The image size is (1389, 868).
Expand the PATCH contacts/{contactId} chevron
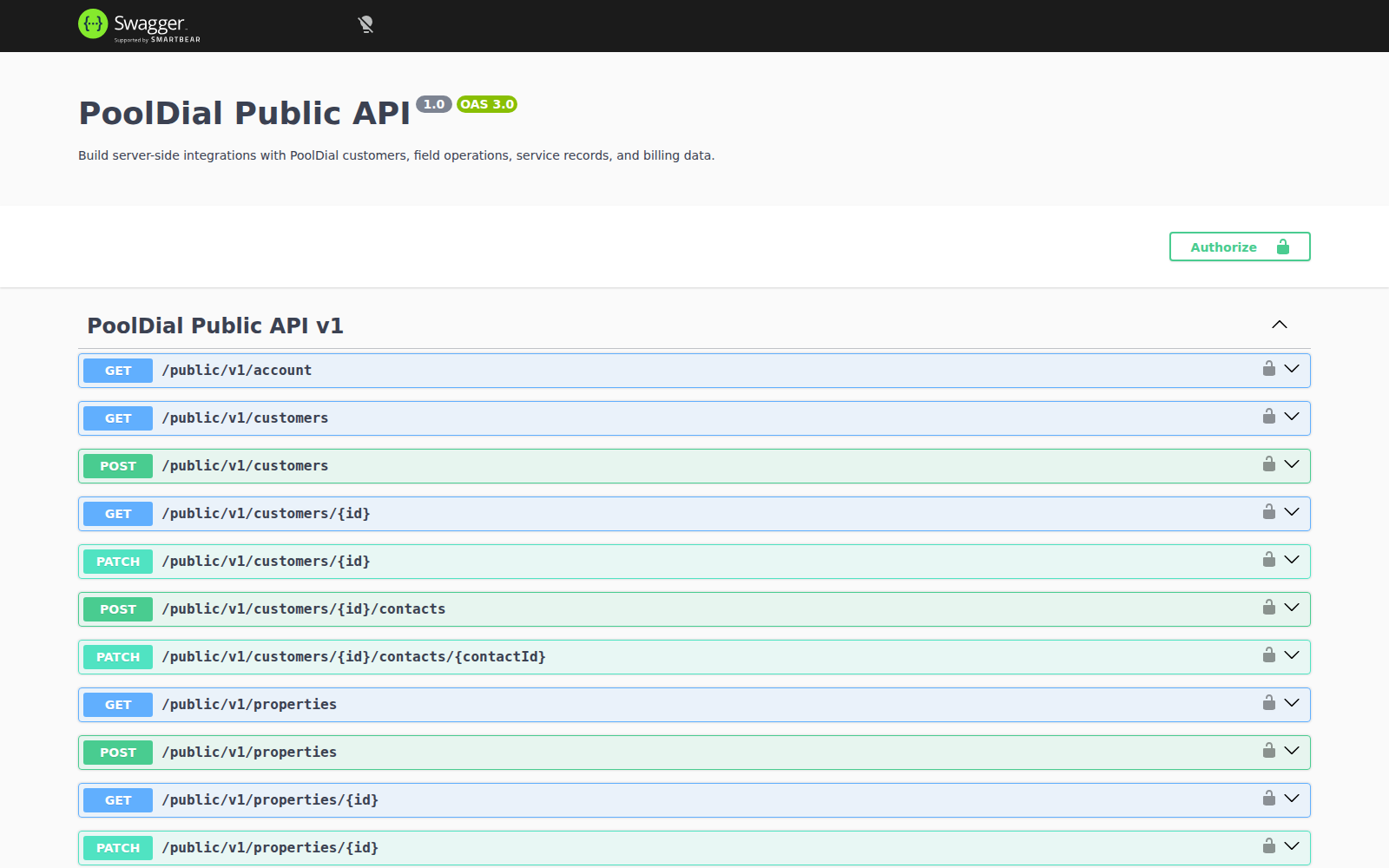(x=1292, y=655)
